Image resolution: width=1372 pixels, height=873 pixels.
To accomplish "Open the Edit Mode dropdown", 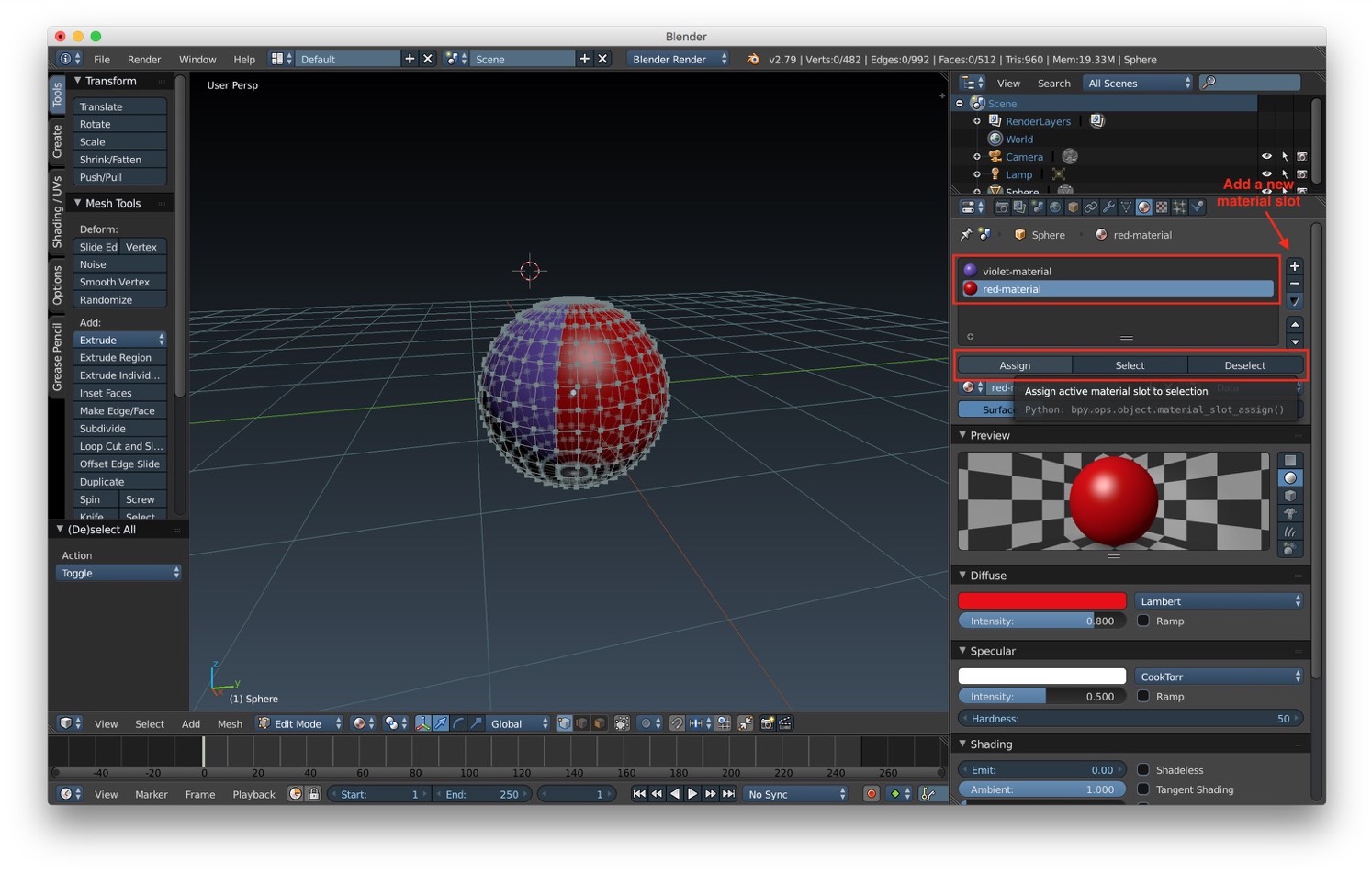I will tap(300, 723).
